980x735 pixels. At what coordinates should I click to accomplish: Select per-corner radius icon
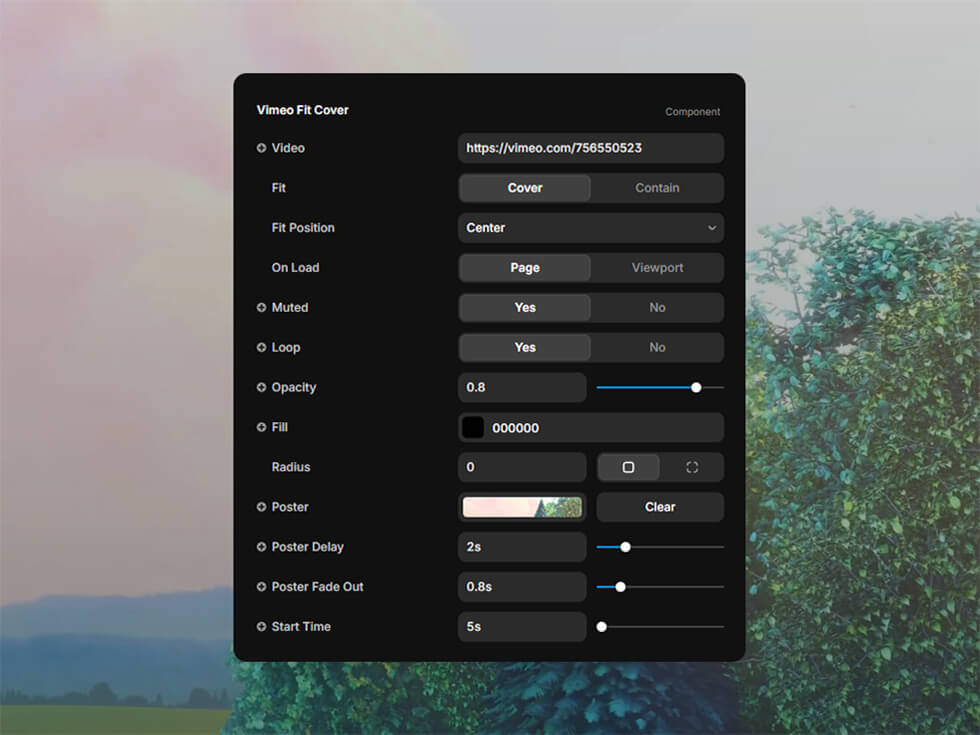point(692,468)
